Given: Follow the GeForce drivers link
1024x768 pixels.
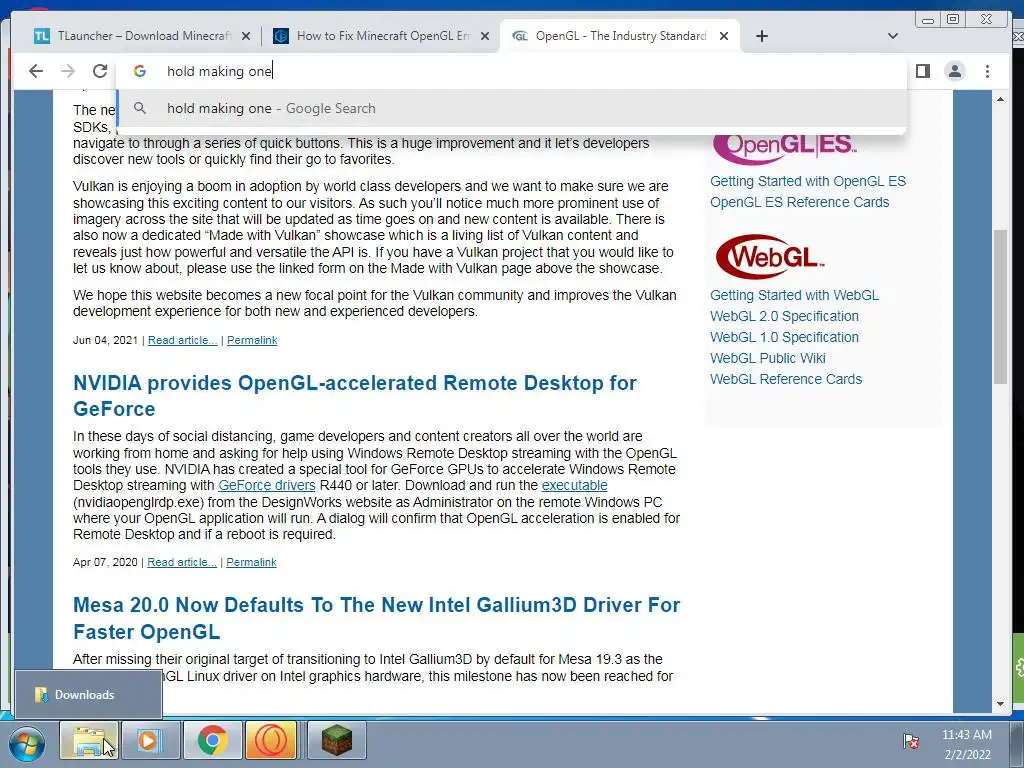Looking at the screenshot, I should click(x=266, y=485).
